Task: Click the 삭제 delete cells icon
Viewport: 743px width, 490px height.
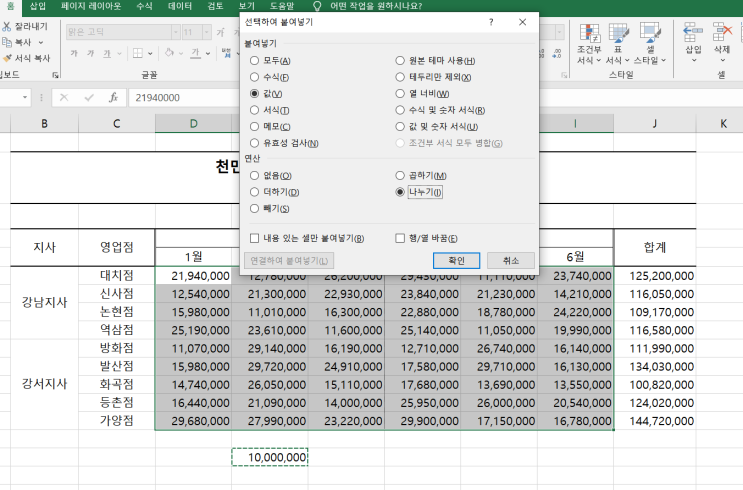Action: pyautogui.click(x=722, y=32)
